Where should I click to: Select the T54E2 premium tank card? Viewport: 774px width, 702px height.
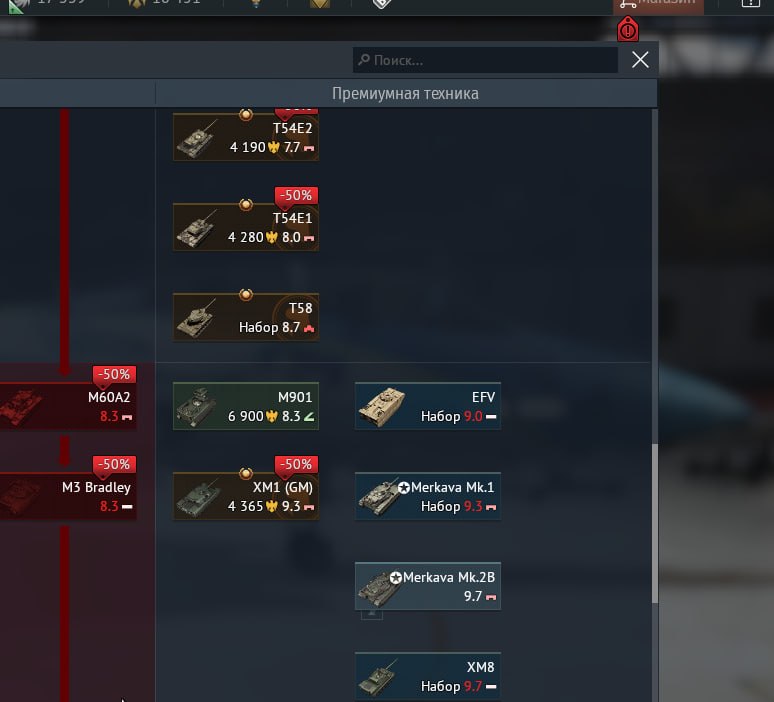click(246, 137)
